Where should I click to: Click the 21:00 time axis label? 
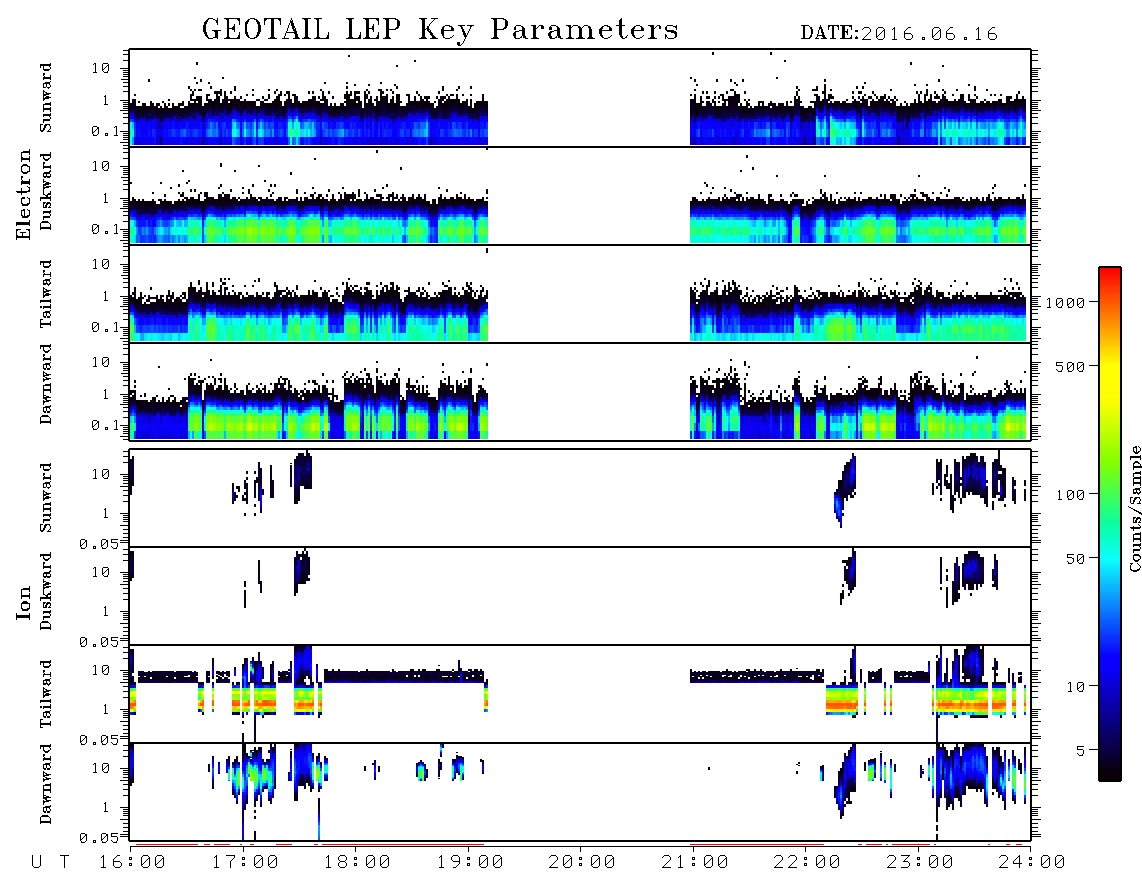click(695, 863)
